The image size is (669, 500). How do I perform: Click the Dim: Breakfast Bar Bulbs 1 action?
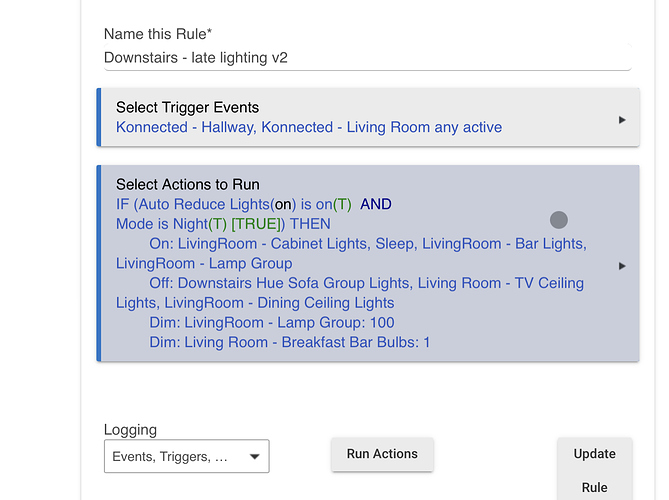(290, 342)
